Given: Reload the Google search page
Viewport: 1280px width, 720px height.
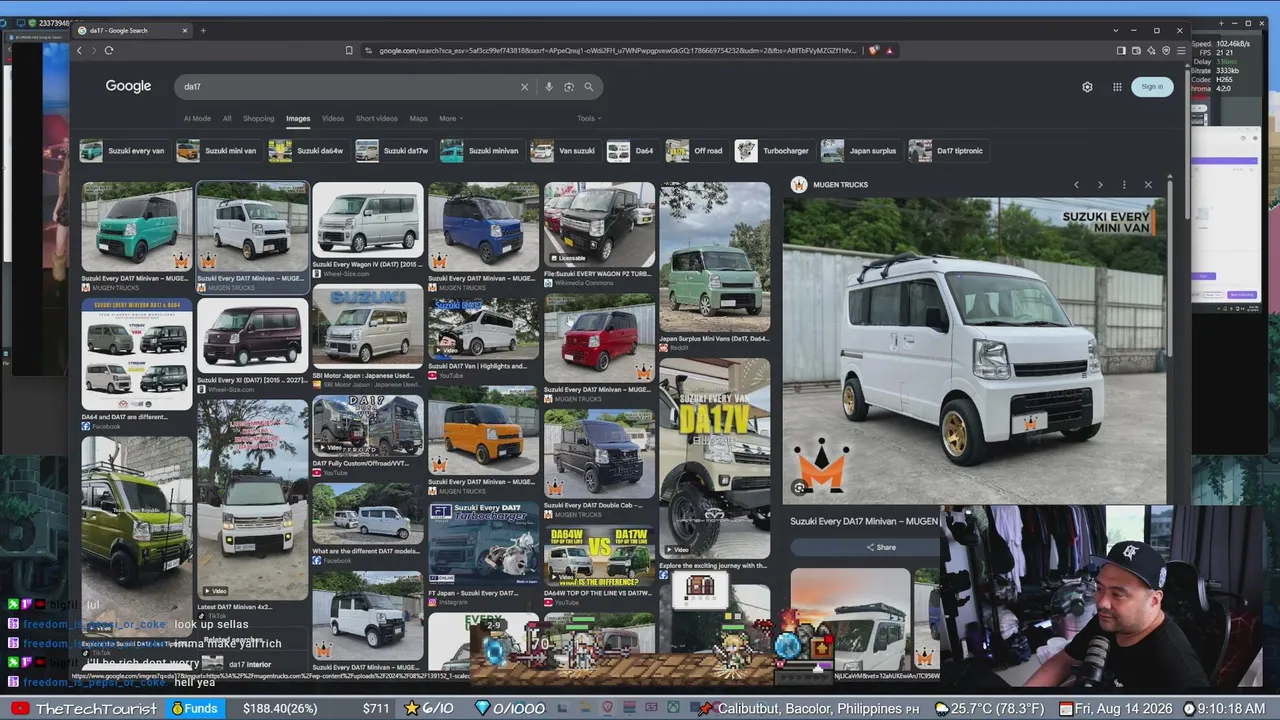Looking at the screenshot, I should (x=109, y=50).
